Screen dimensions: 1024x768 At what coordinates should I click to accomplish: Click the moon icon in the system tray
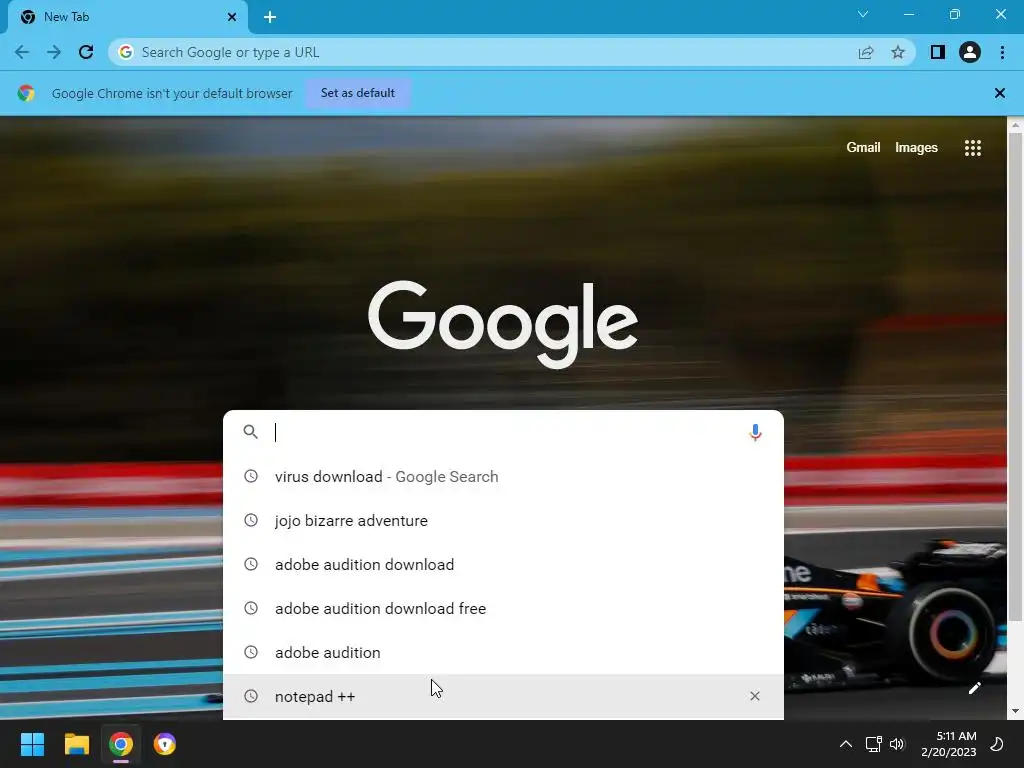click(997, 744)
